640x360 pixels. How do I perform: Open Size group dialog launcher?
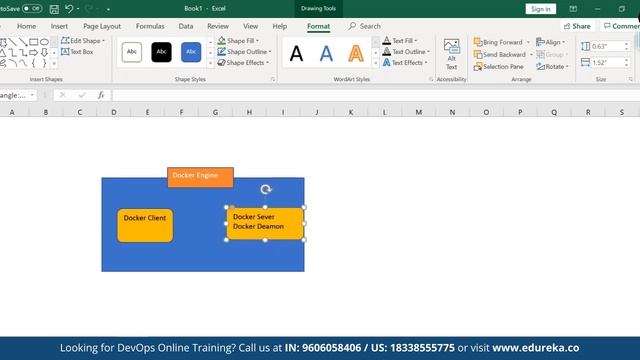[630, 79]
